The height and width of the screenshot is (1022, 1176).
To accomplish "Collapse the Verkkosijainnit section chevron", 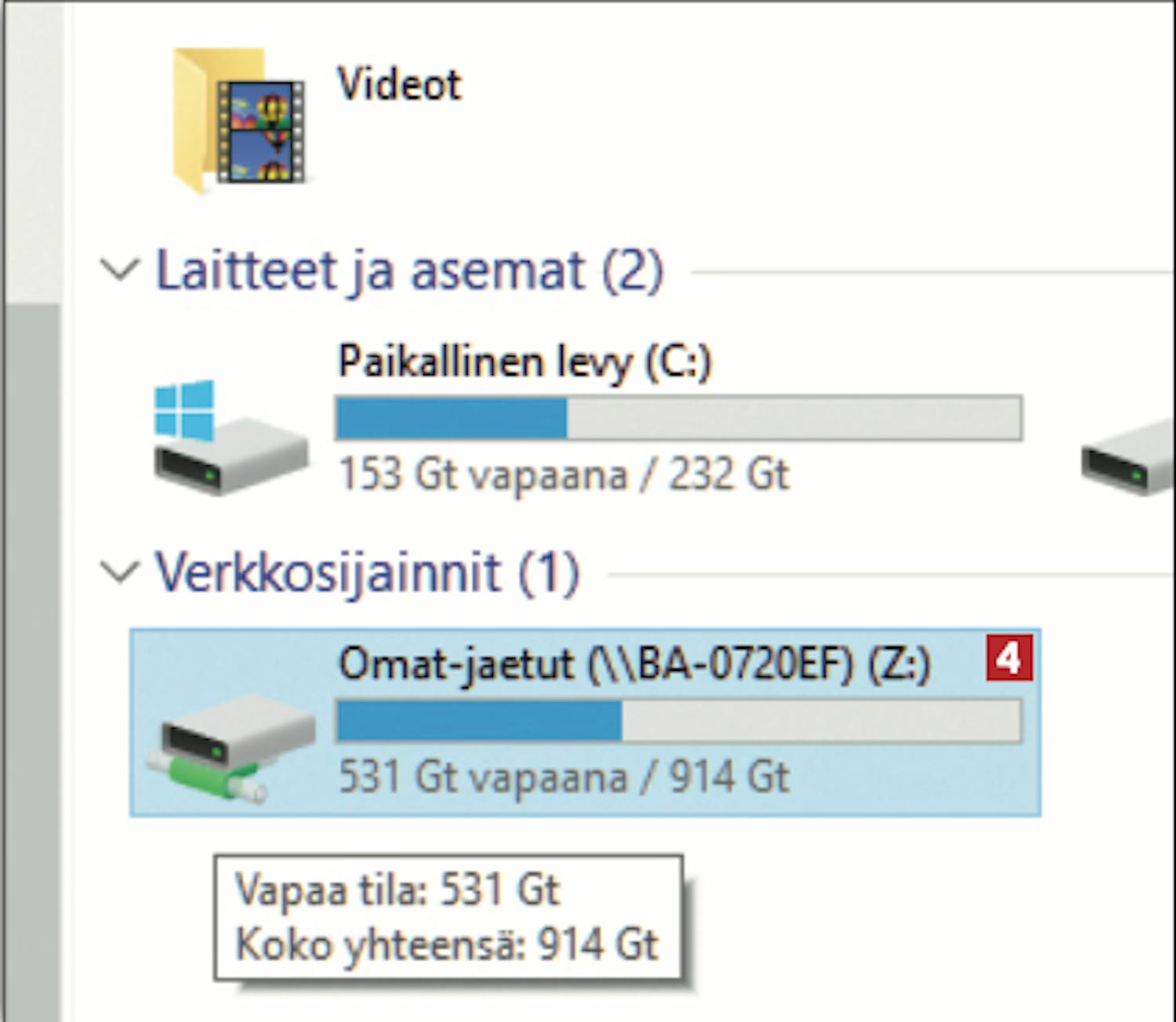I will coord(120,572).
